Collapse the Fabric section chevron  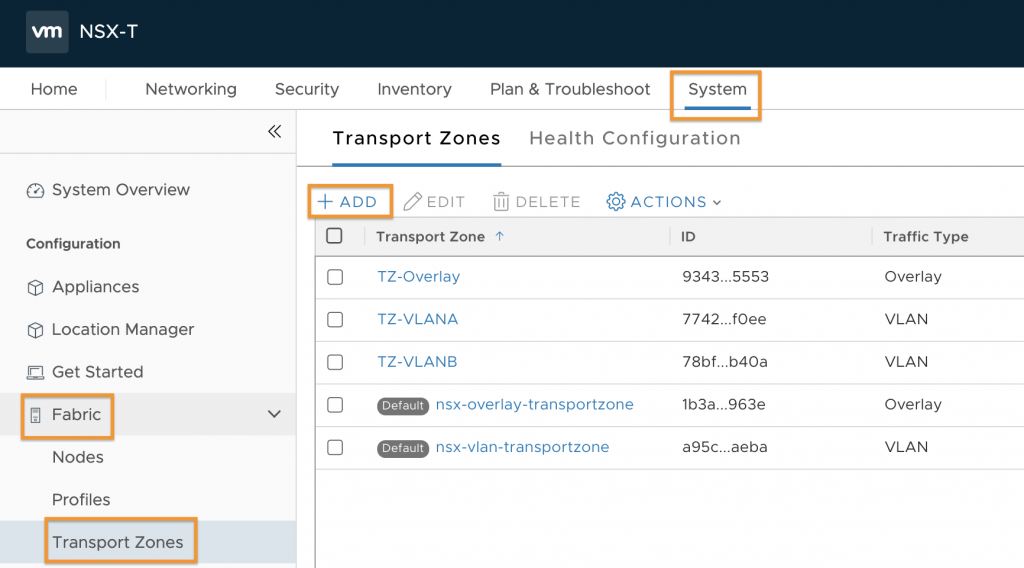274,414
